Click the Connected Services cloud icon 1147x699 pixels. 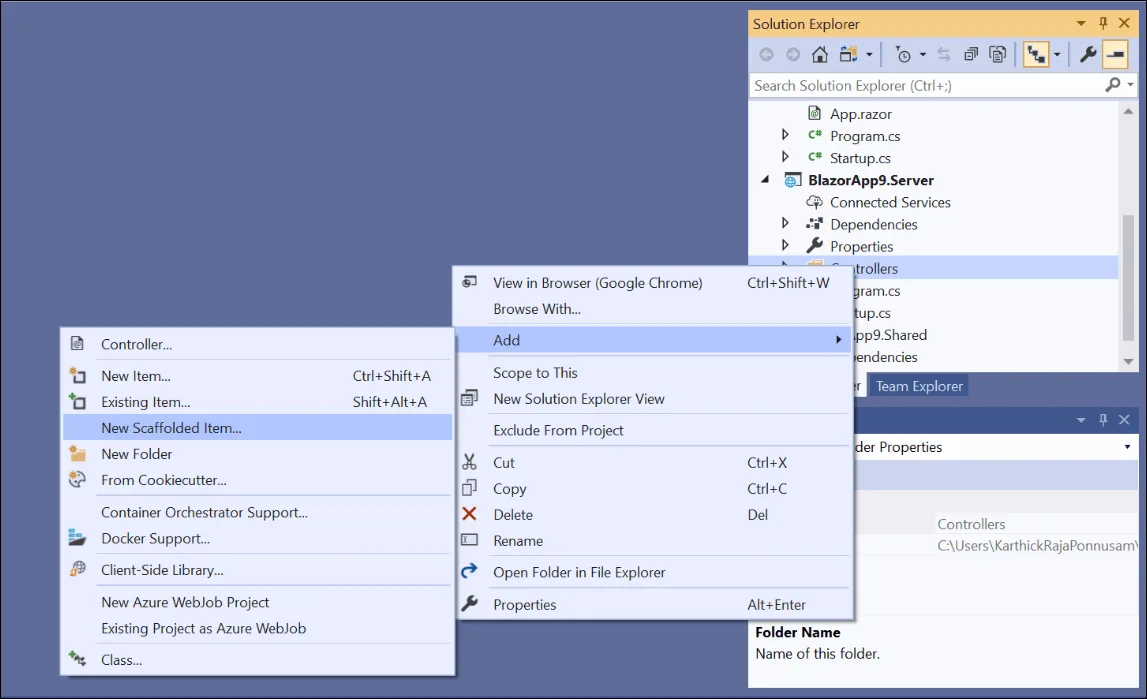tap(814, 202)
